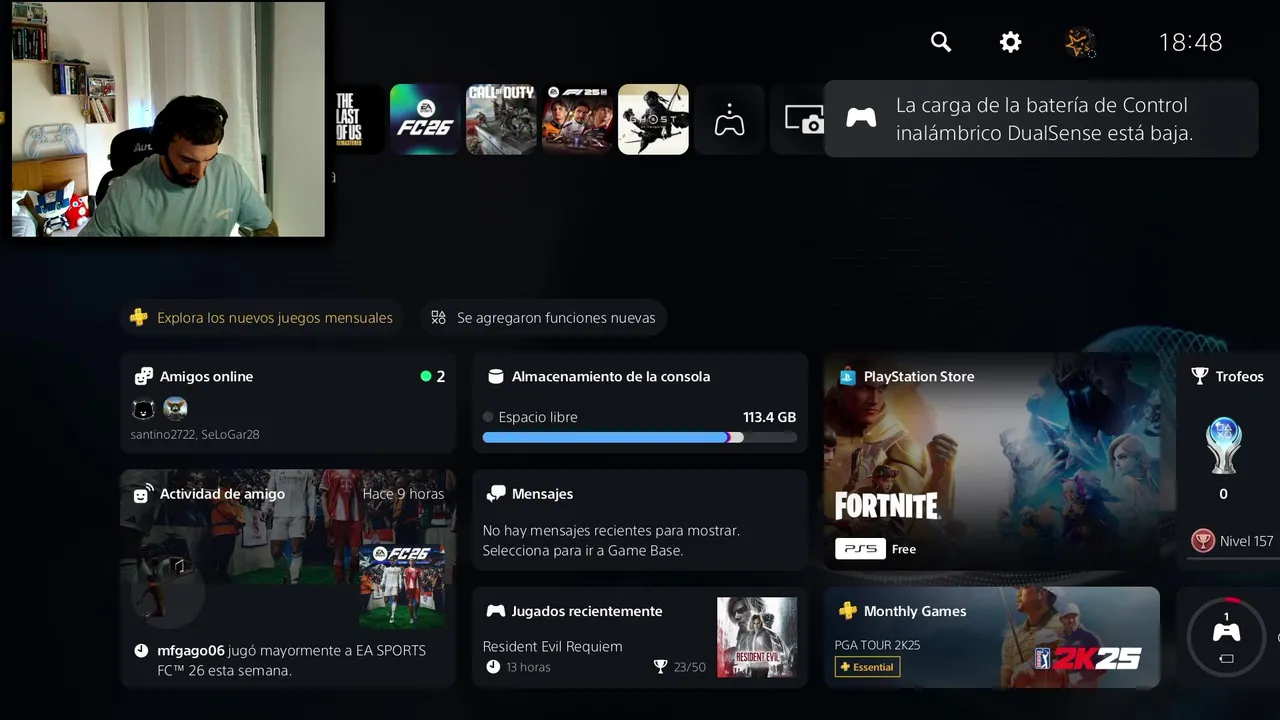The width and height of the screenshot is (1280, 720).
Task: Click the 113.4 GB free space value
Action: [x=769, y=417]
